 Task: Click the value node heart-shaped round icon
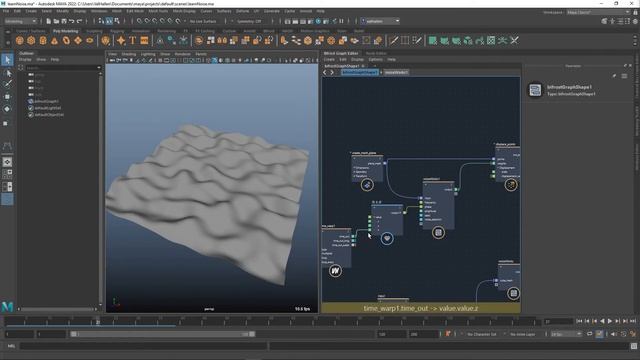(387, 238)
